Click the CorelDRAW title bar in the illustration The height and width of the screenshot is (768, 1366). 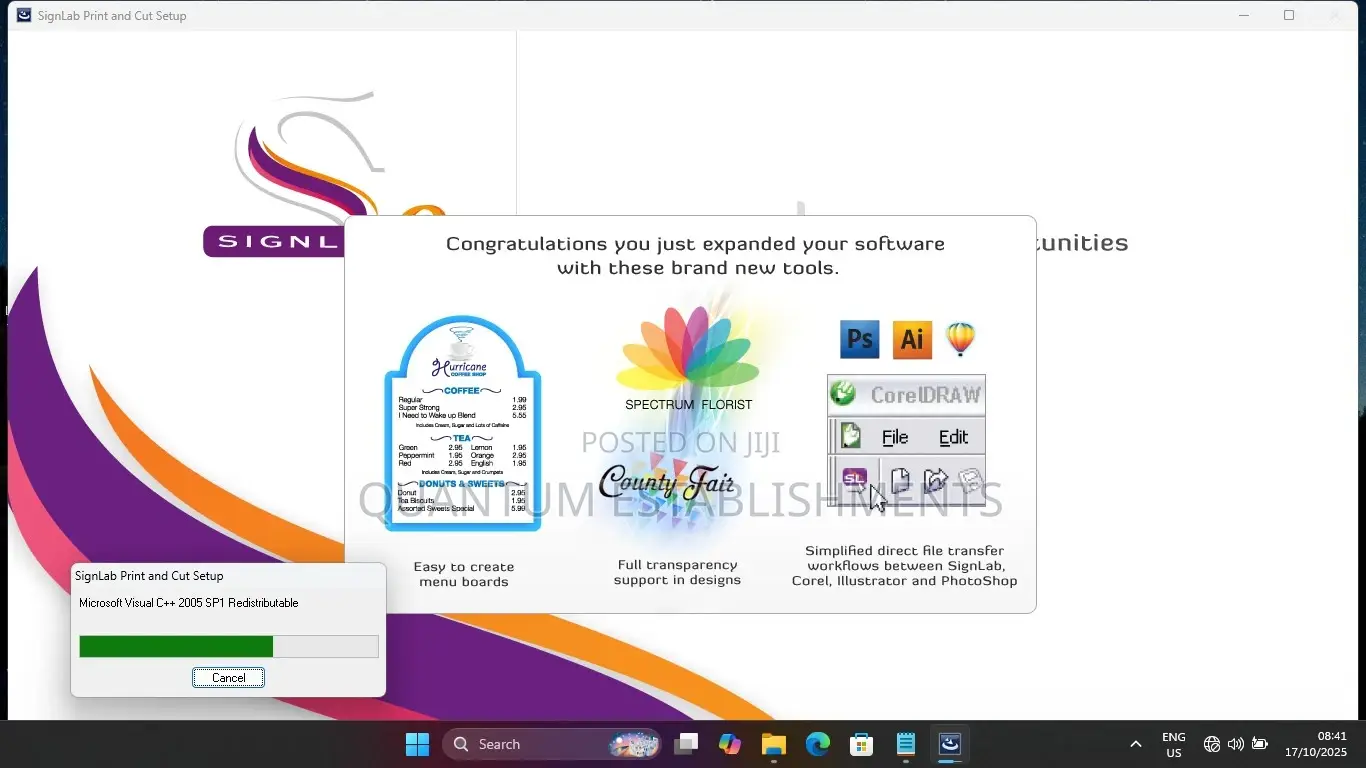tap(906, 395)
